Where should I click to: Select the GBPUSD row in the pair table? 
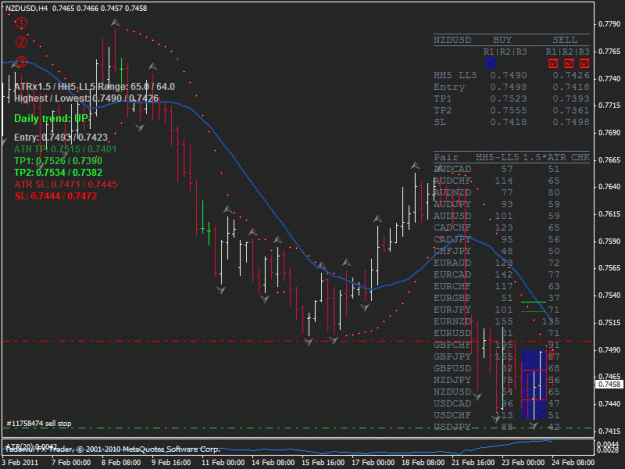(x=497, y=369)
